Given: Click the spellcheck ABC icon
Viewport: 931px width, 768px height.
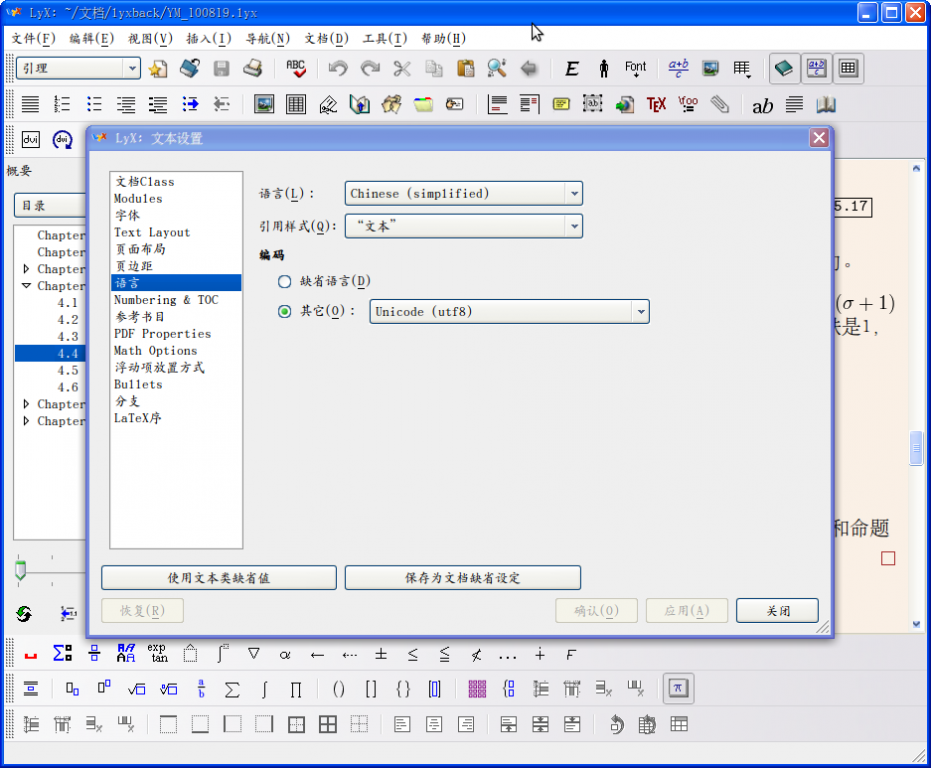Looking at the screenshot, I should click(x=295, y=68).
